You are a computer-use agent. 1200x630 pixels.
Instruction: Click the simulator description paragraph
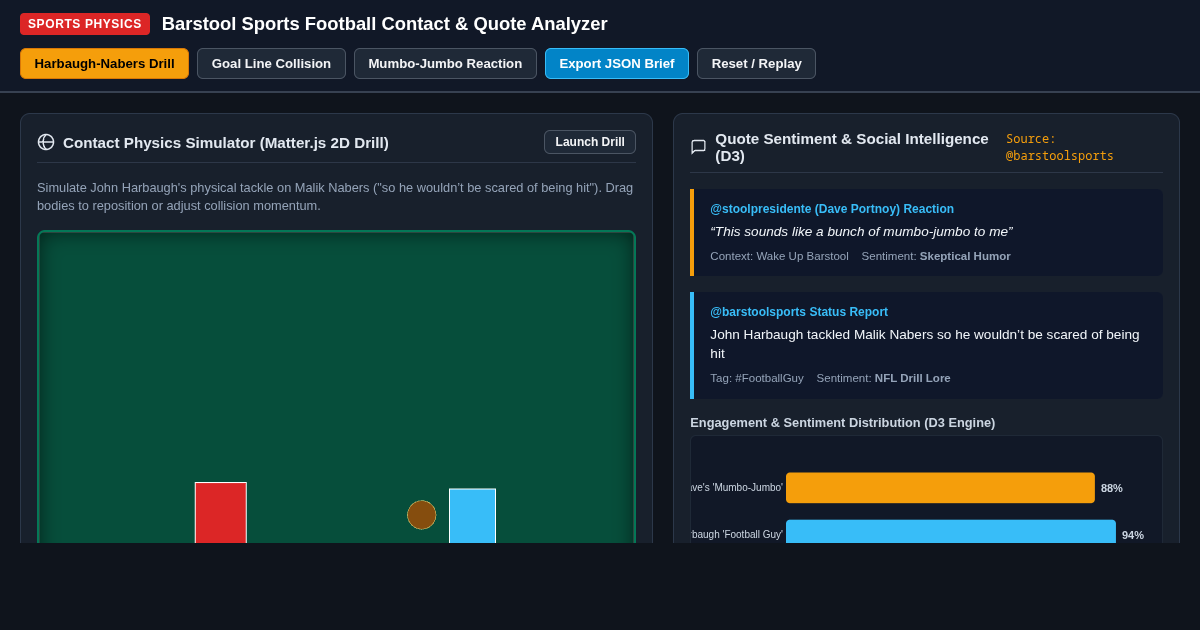pos(336,197)
